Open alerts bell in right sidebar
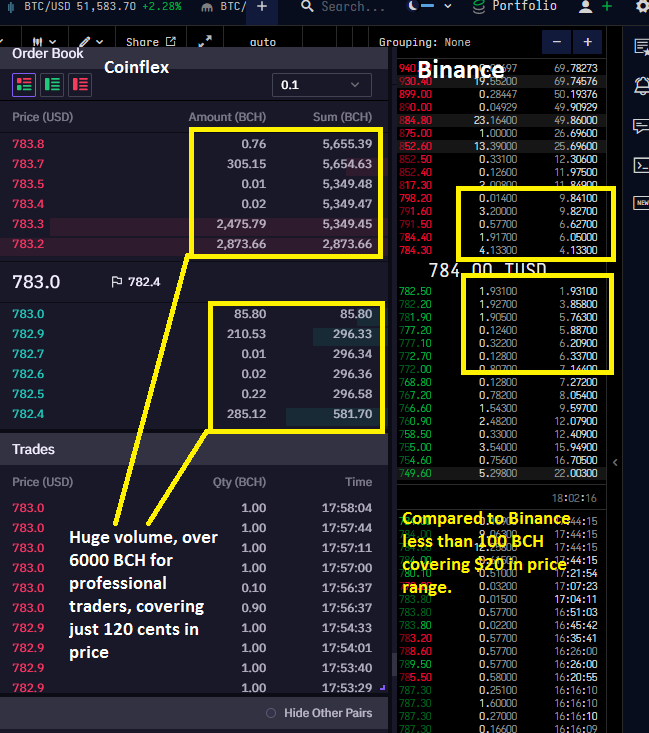This screenshot has height=733, width=649. coord(641,86)
